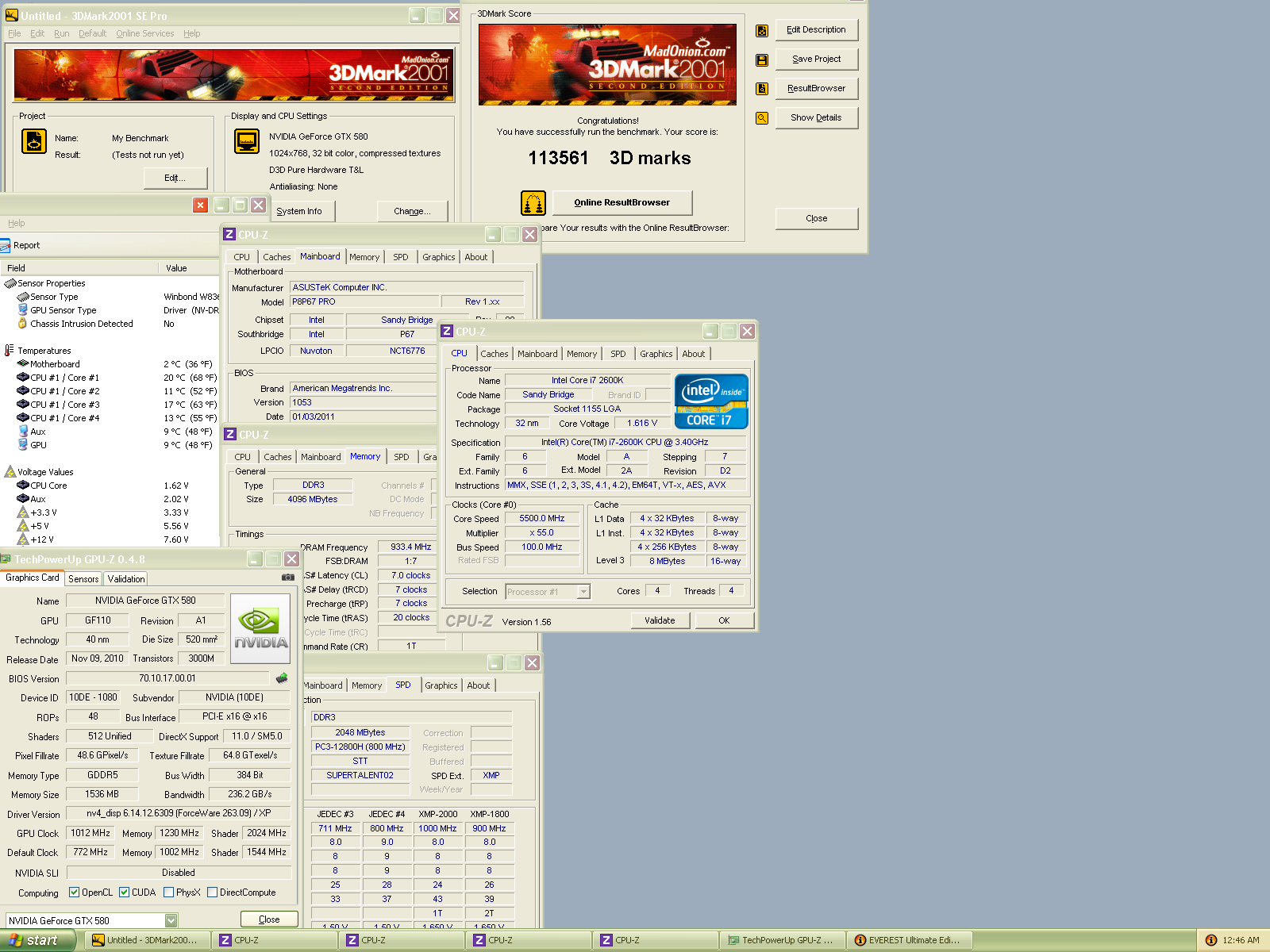Toggle the CUDA checkbox in GPU-Z

click(124, 892)
